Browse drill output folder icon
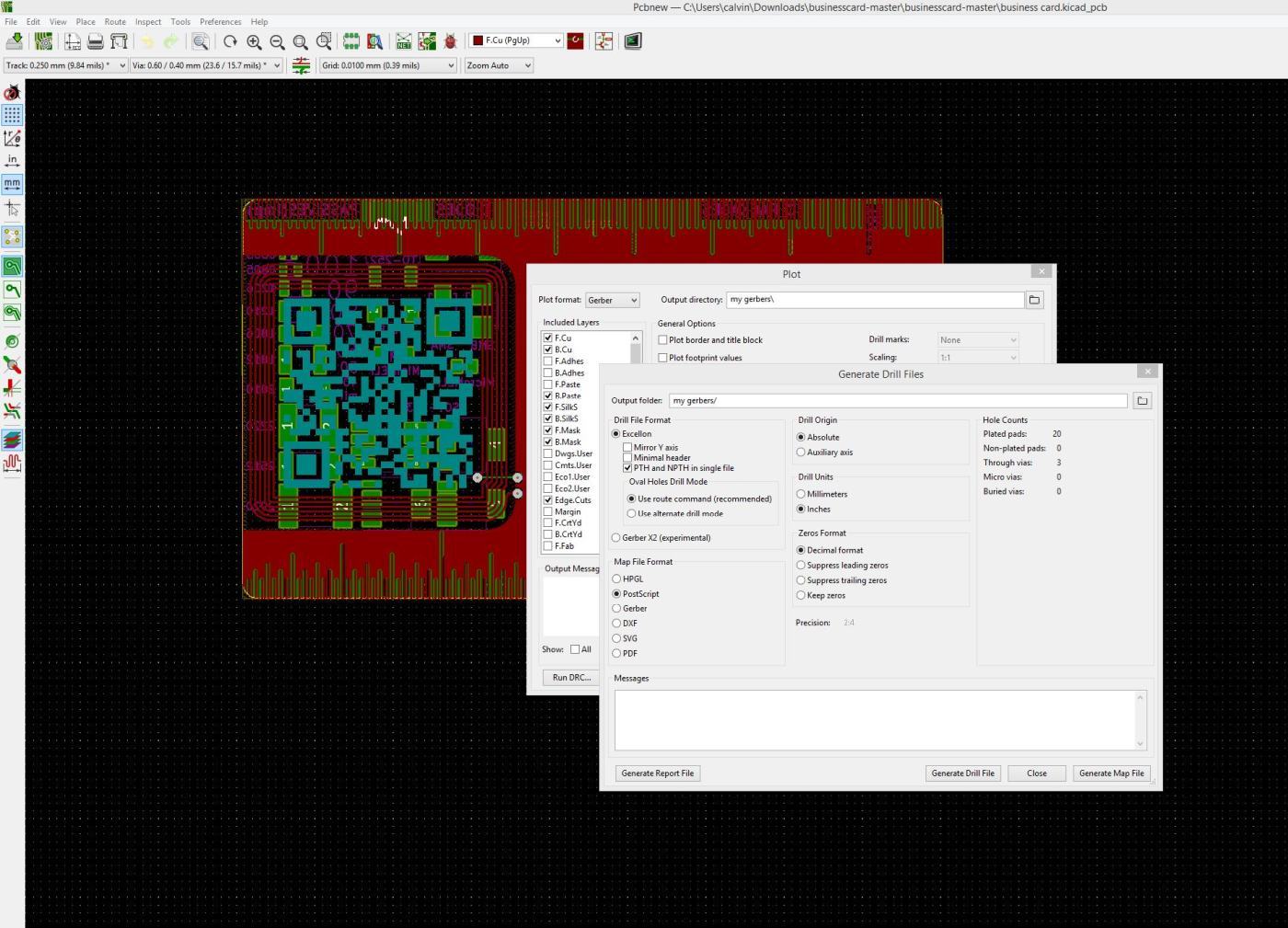Image resolution: width=1288 pixels, height=928 pixels. (x=1142, y=400)
